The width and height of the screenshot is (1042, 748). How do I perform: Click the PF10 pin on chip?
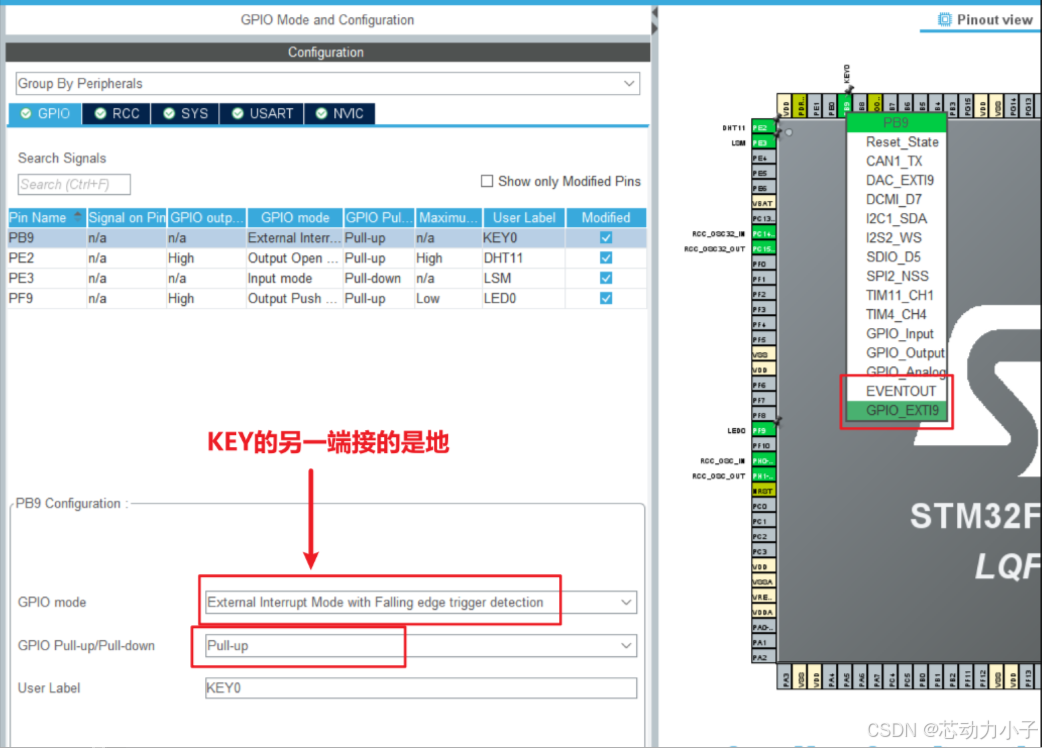click(x=764, y=446)
